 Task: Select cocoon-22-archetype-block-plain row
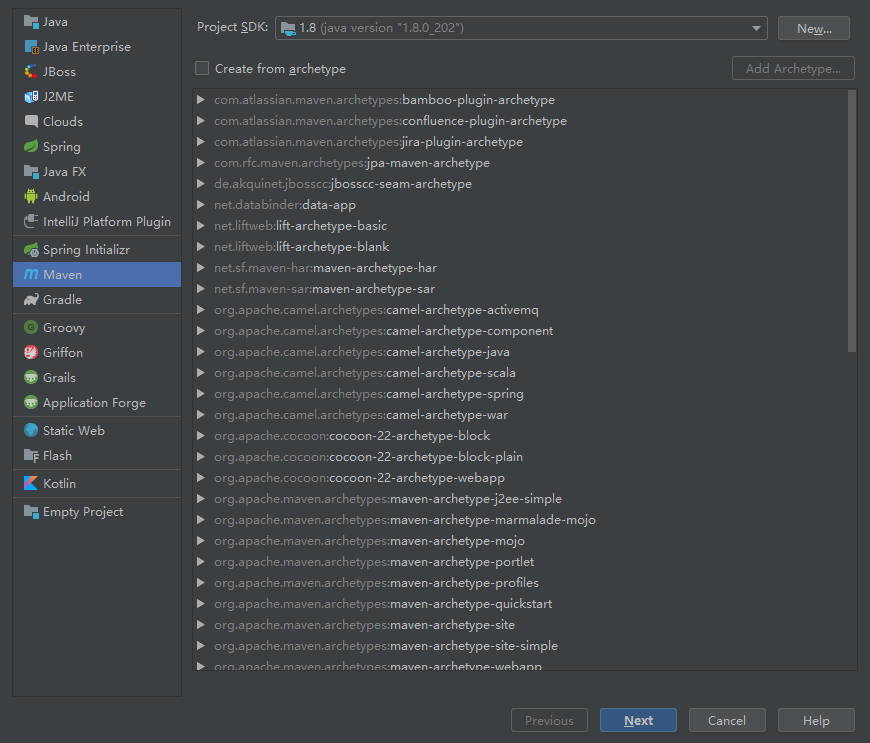click(x=368, y=457)
